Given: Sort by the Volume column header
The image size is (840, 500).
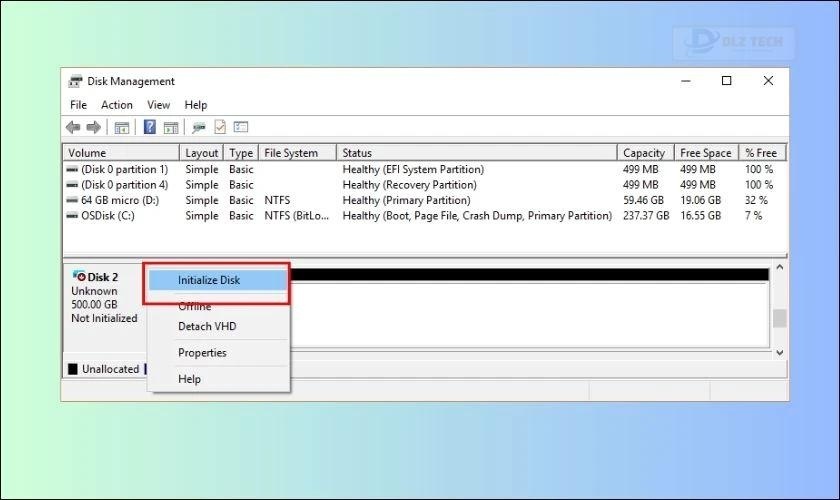Looking at the screenshot, I should (121, 153).
